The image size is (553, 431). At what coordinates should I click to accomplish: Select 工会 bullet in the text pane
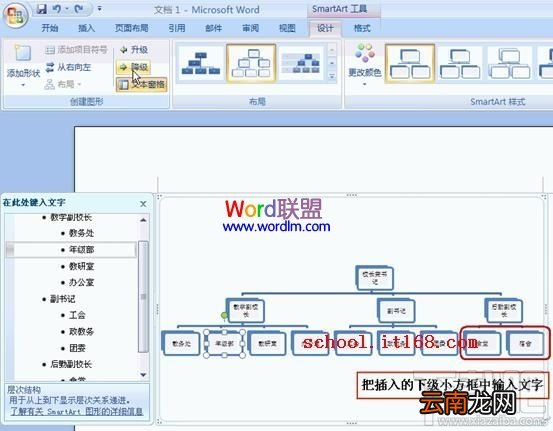pyautogui.click(x=77, y=315)
